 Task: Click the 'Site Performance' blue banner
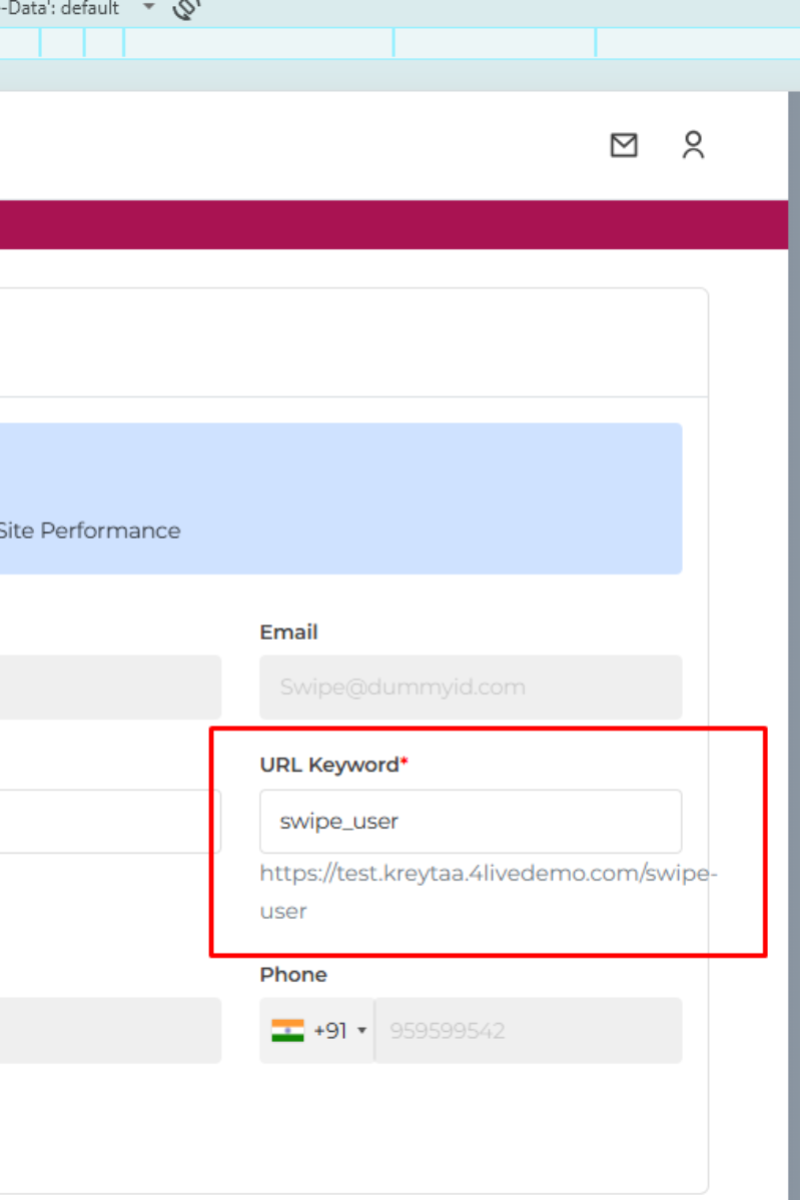pos(340,498)
